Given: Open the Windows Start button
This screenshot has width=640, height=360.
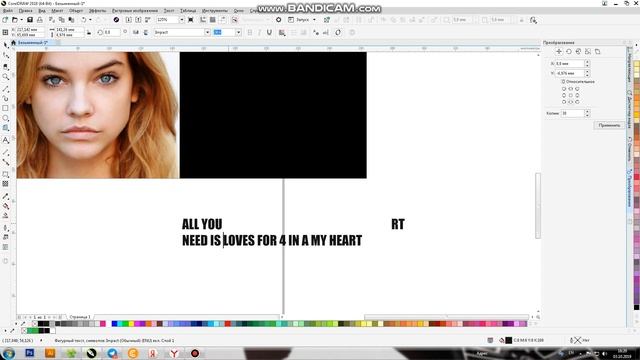Looking at the screenshot, I should (x=8, y=353).
